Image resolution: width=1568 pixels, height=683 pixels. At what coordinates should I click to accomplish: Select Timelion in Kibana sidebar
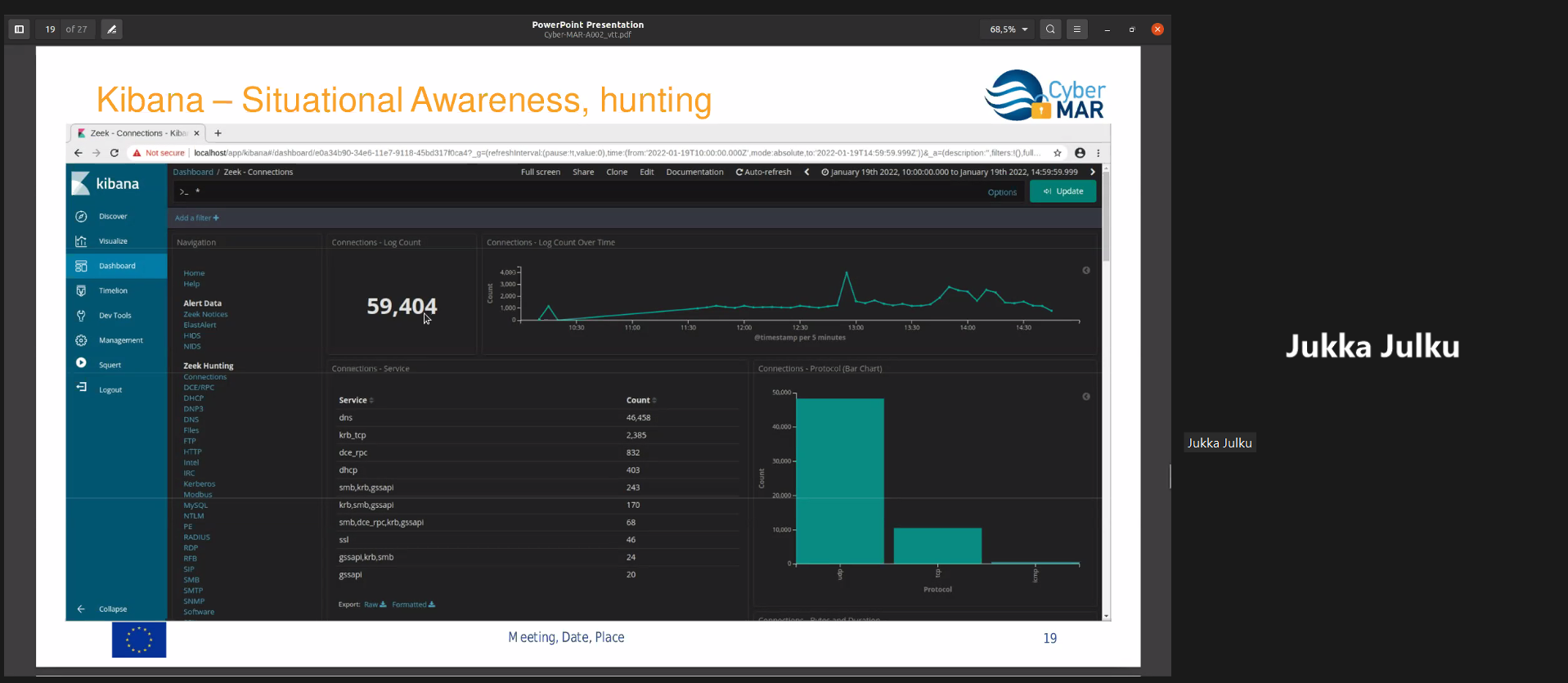(x=113, y=290)
